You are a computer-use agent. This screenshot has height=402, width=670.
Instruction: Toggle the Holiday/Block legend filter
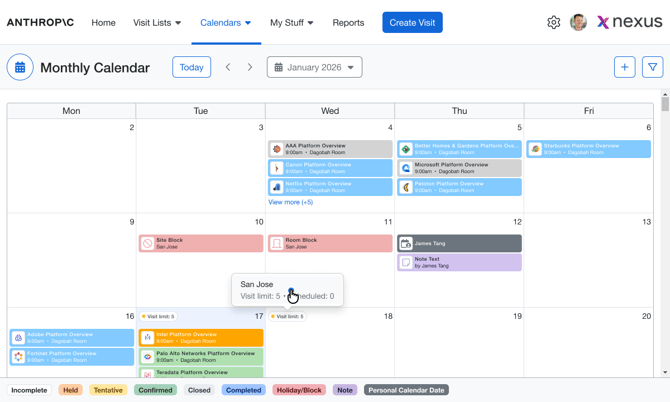click(299, 390)
